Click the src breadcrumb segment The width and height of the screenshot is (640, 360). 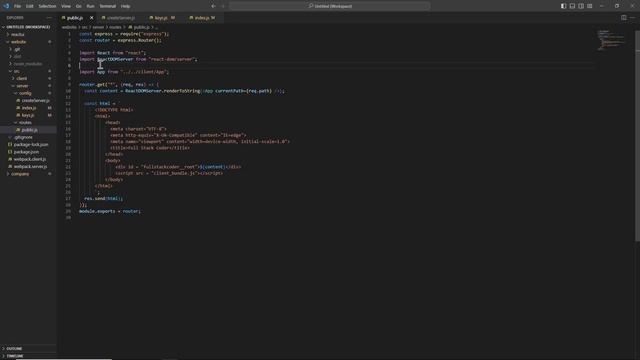click(x=84, y=27)
